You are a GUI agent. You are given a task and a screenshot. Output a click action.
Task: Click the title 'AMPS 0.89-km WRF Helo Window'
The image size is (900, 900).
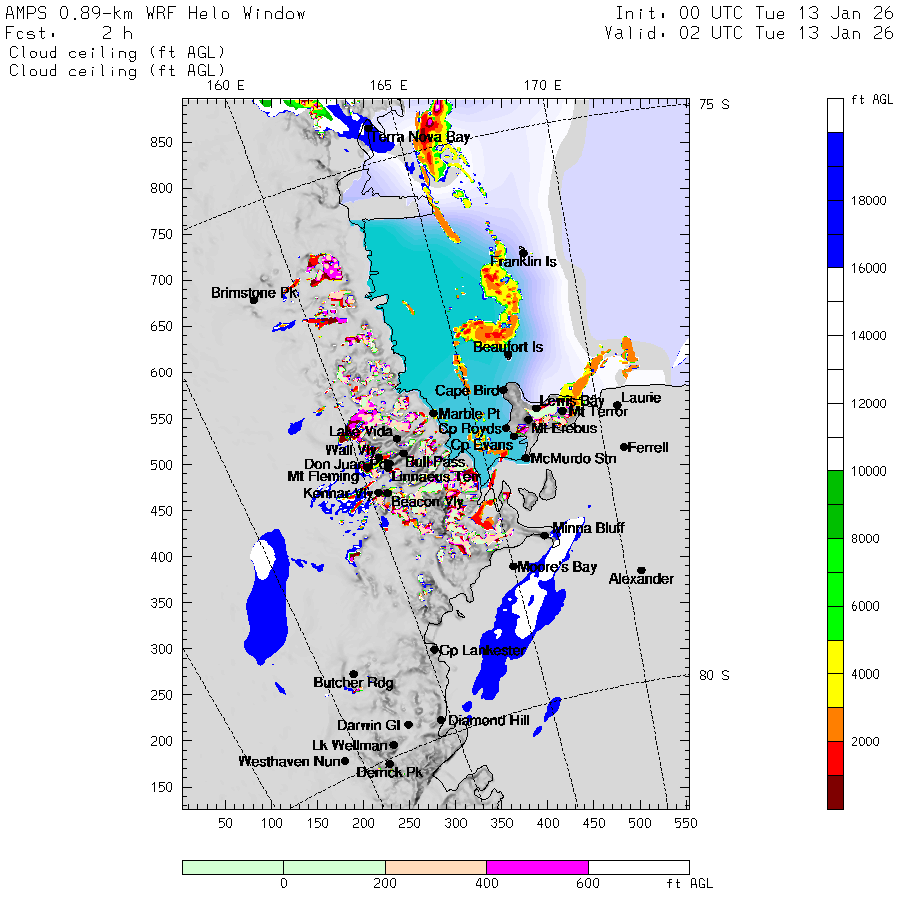coord(156,14)
